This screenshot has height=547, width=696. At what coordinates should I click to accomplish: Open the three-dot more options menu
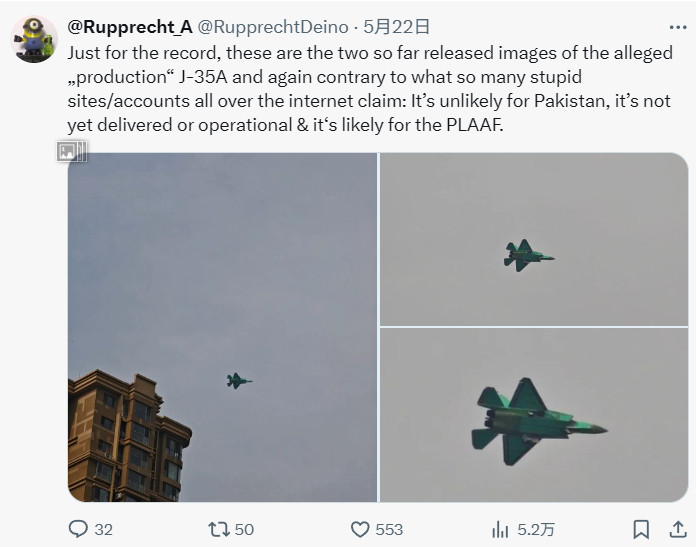point(678,28)
